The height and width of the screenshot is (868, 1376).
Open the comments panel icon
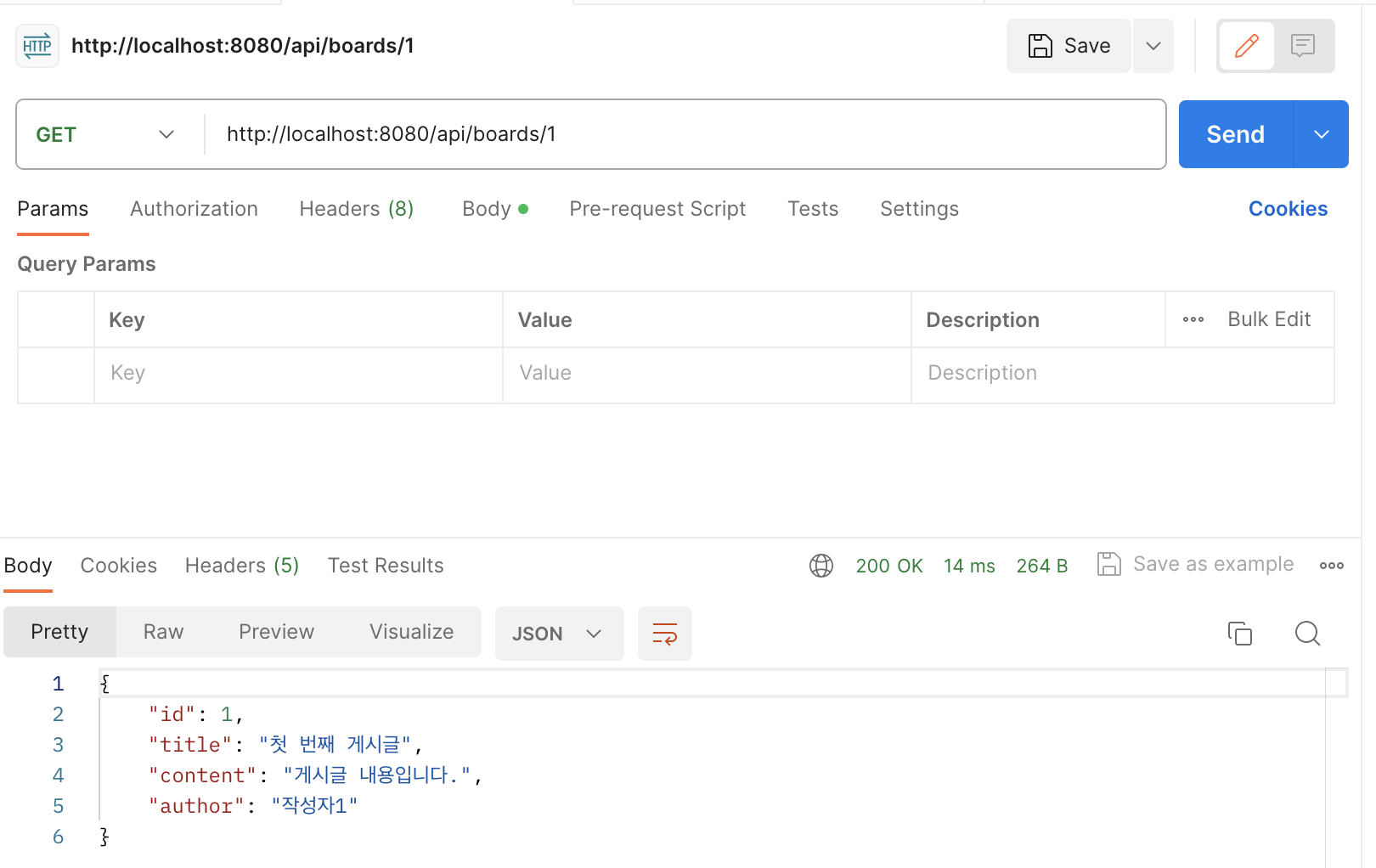[x=1302, y=46]
